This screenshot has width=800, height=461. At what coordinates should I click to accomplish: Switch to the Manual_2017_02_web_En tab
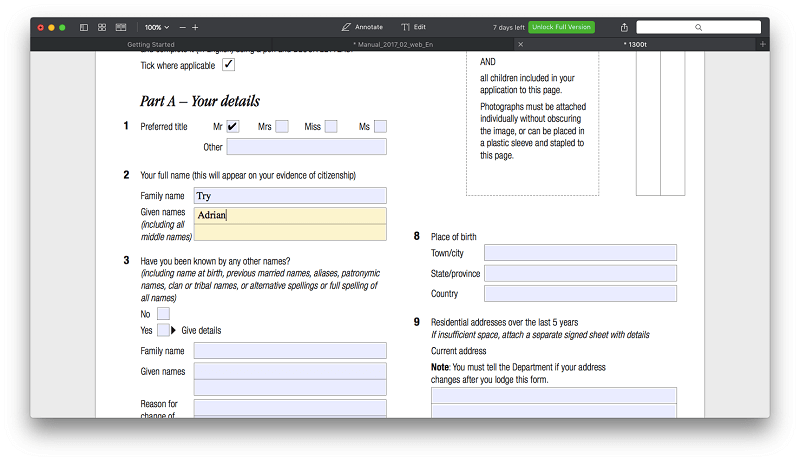click(393, 44)
